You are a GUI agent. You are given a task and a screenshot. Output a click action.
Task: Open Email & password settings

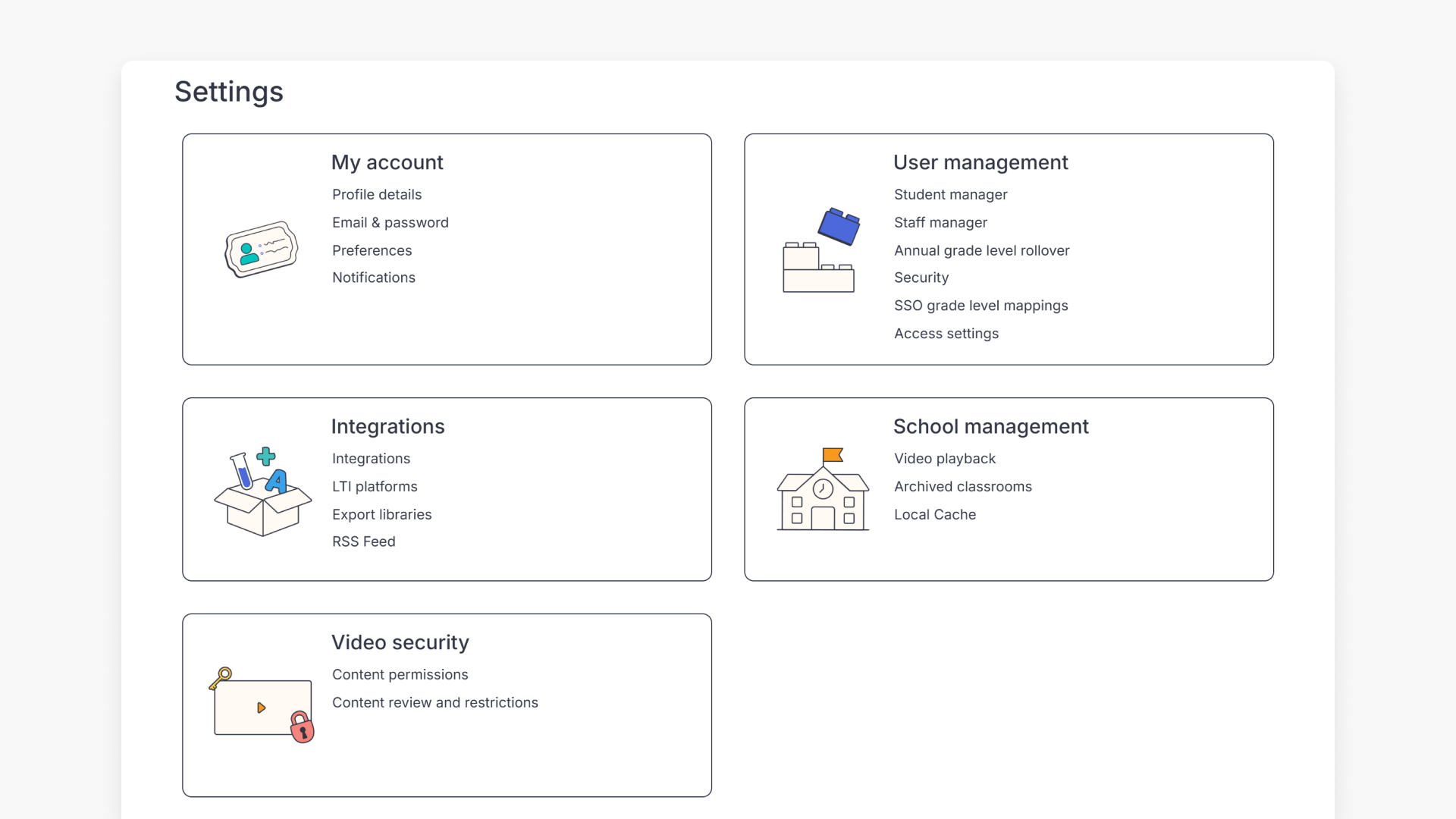[390, 222]
